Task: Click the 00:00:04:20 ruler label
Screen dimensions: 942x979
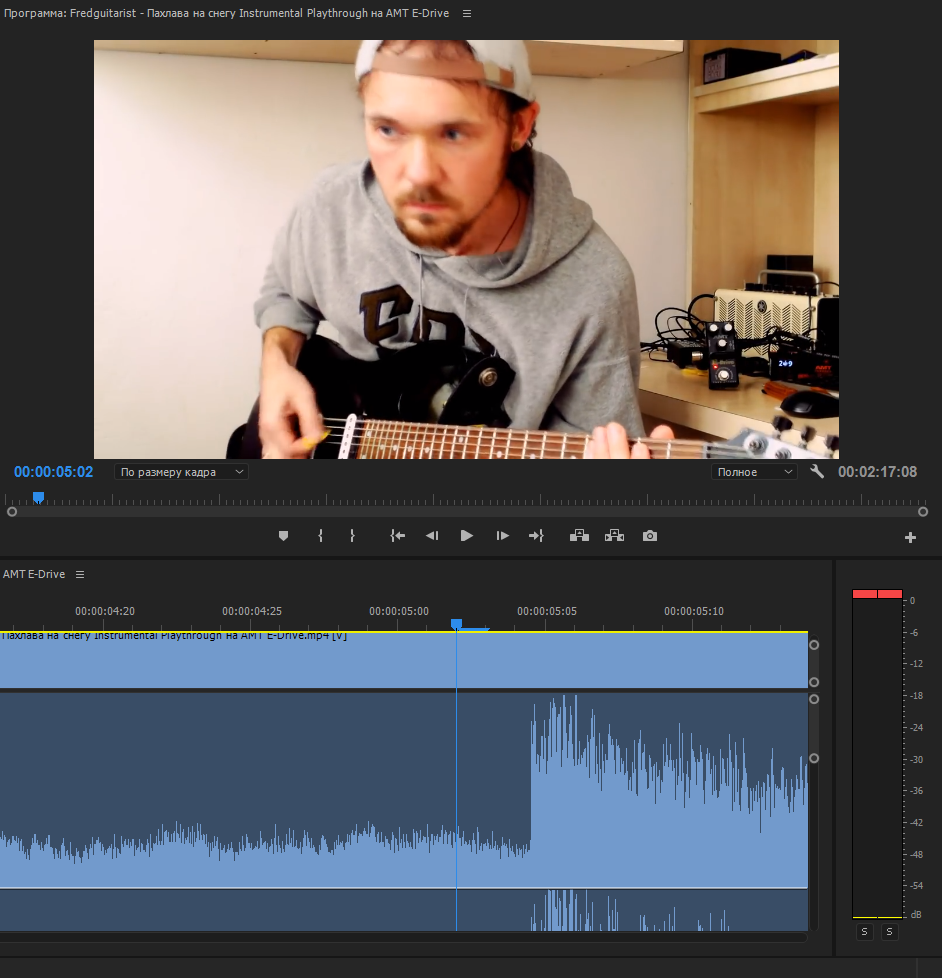Action: click(x=105, y=611)
